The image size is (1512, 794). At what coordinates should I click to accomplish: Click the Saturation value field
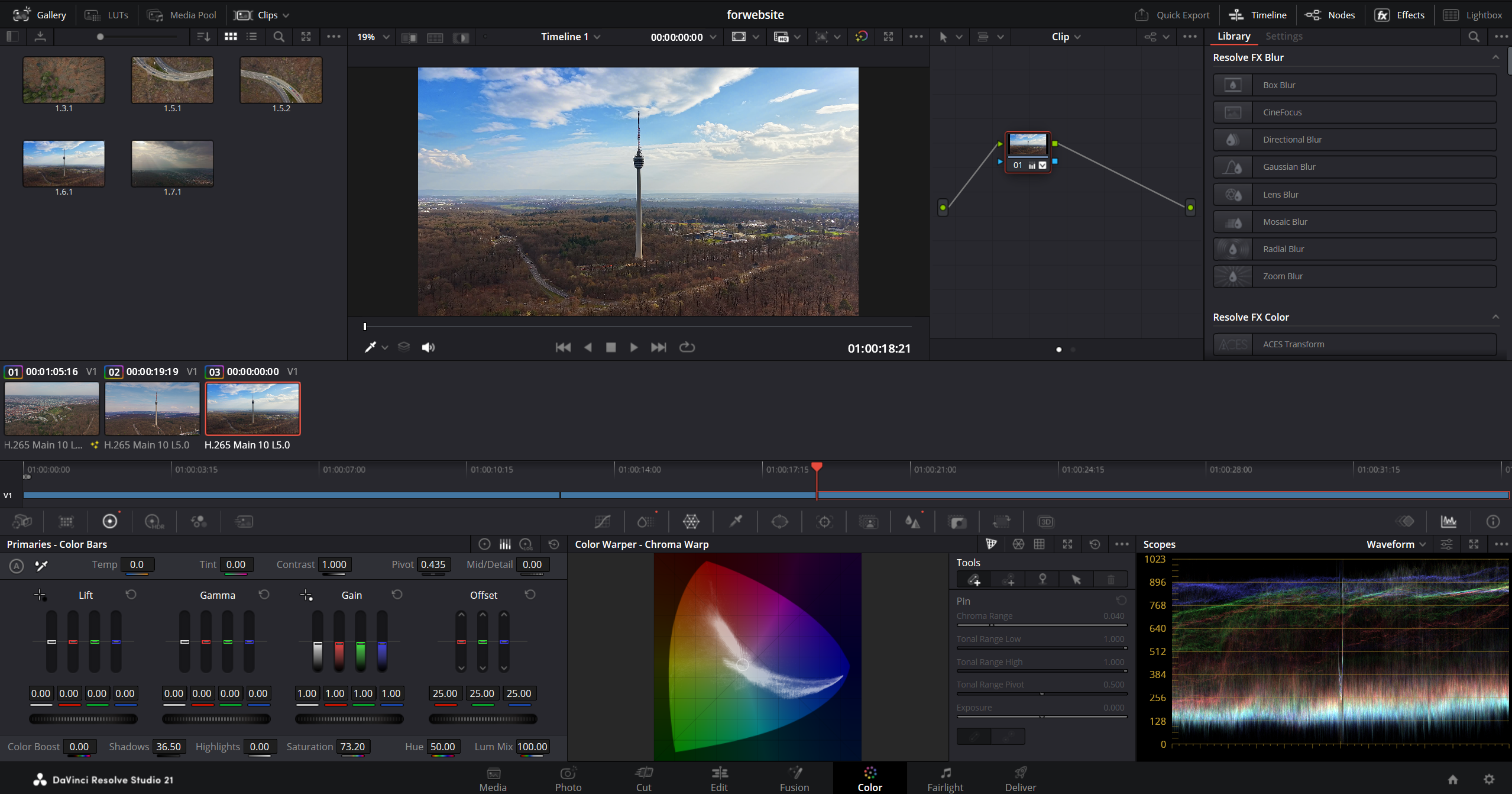click(352, 747)
